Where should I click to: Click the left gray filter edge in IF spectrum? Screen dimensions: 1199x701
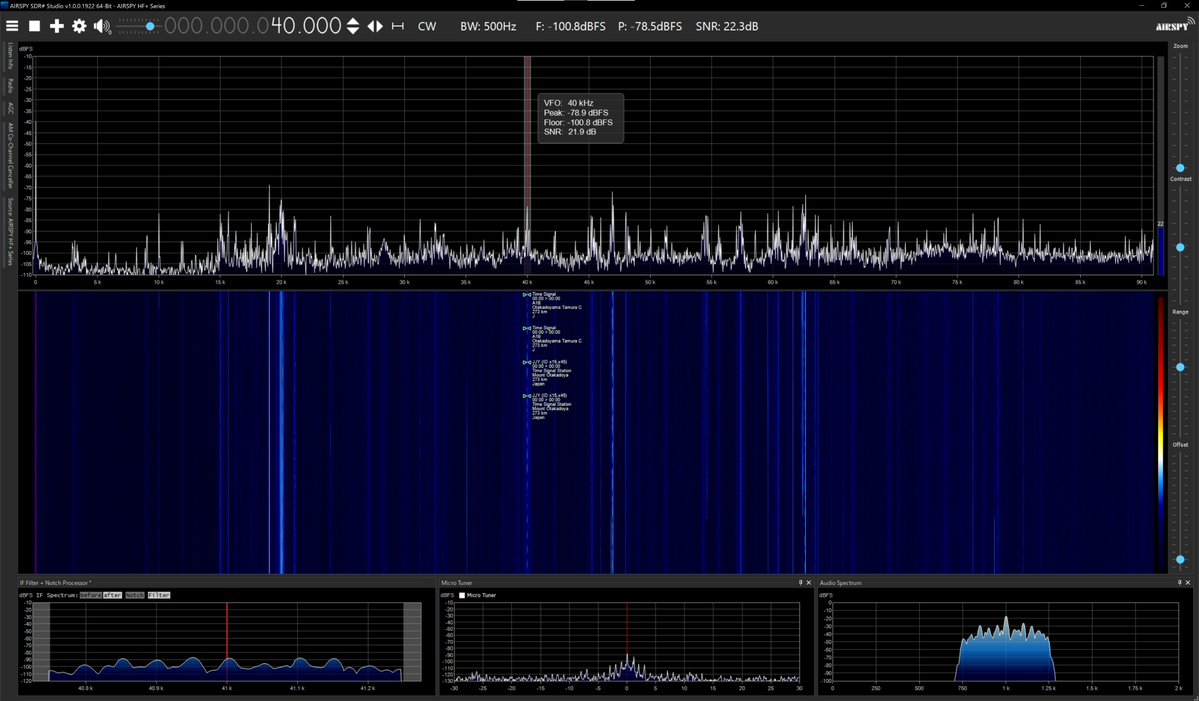click(x=41, y=641)
